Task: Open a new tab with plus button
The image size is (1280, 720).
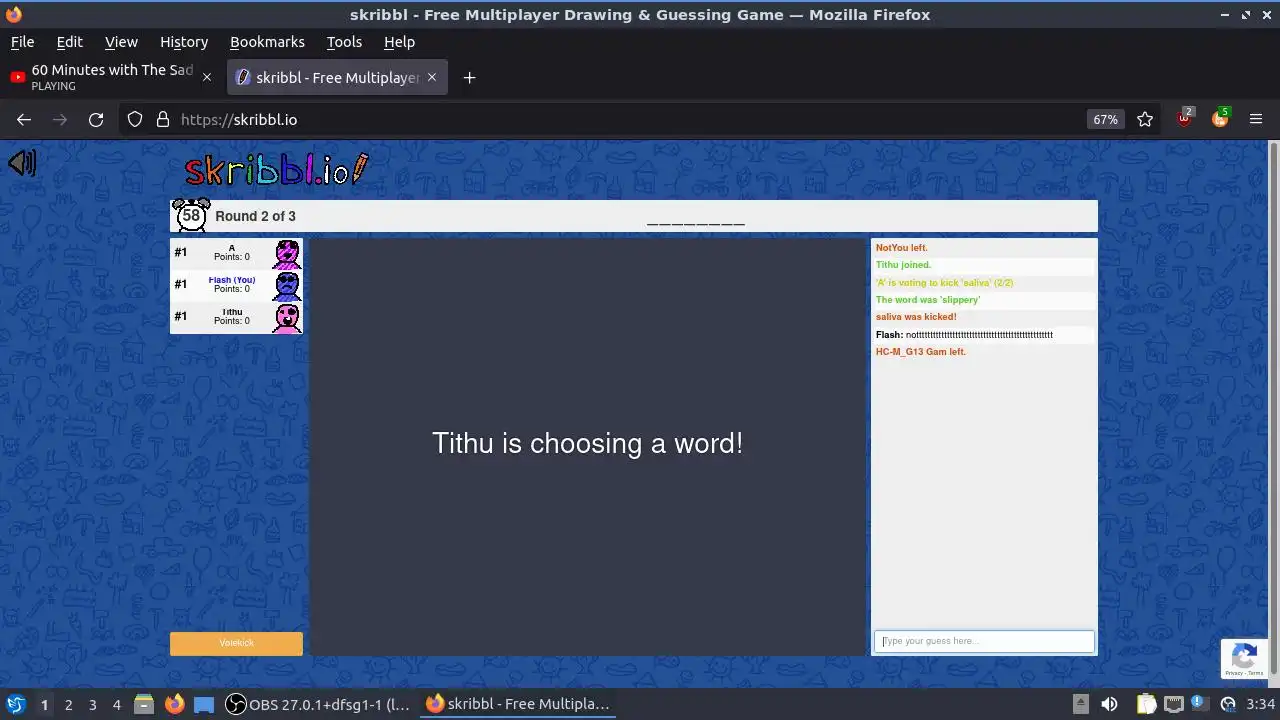Action: 469,77
